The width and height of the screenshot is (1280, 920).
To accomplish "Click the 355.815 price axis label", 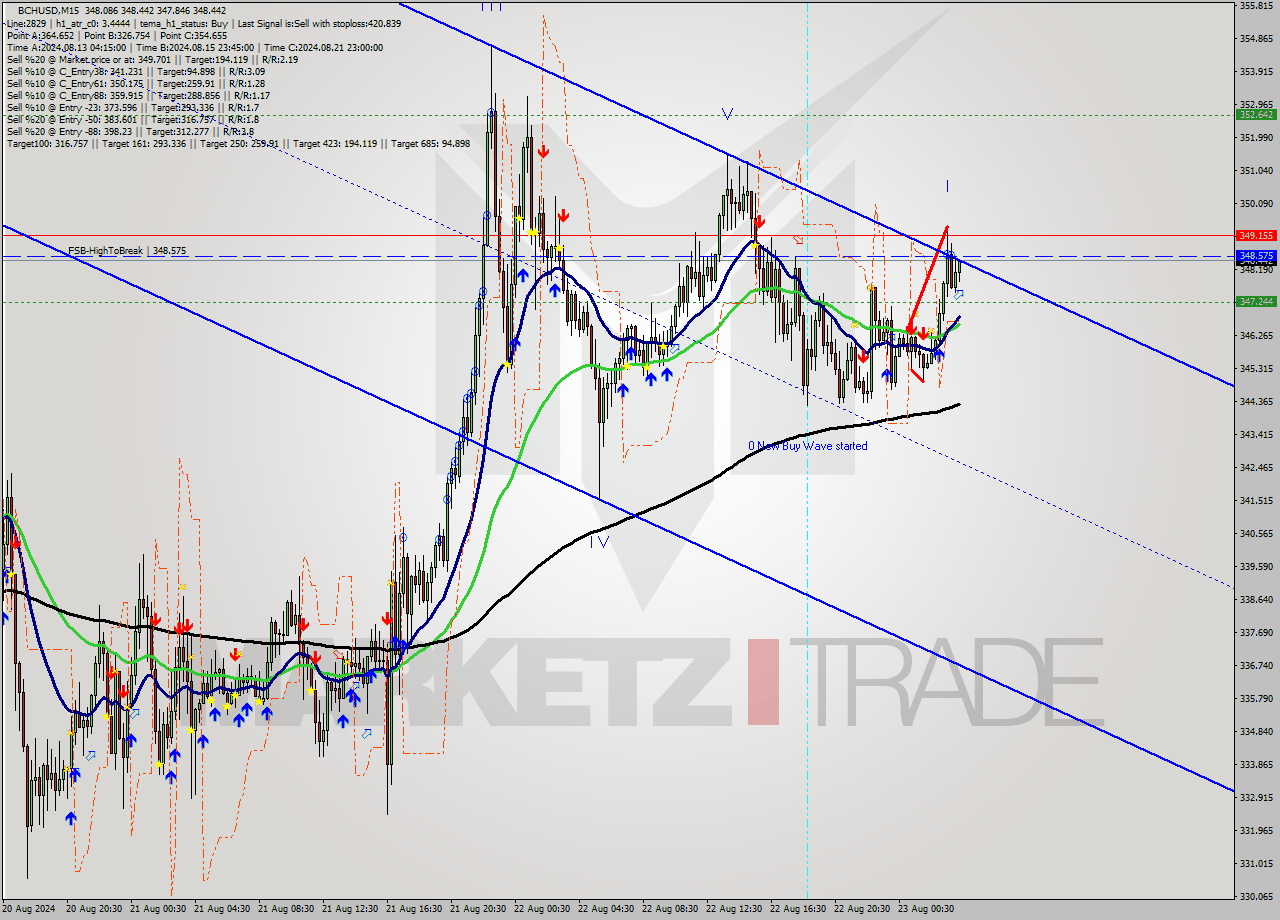I will click(x=1256, y=5).
